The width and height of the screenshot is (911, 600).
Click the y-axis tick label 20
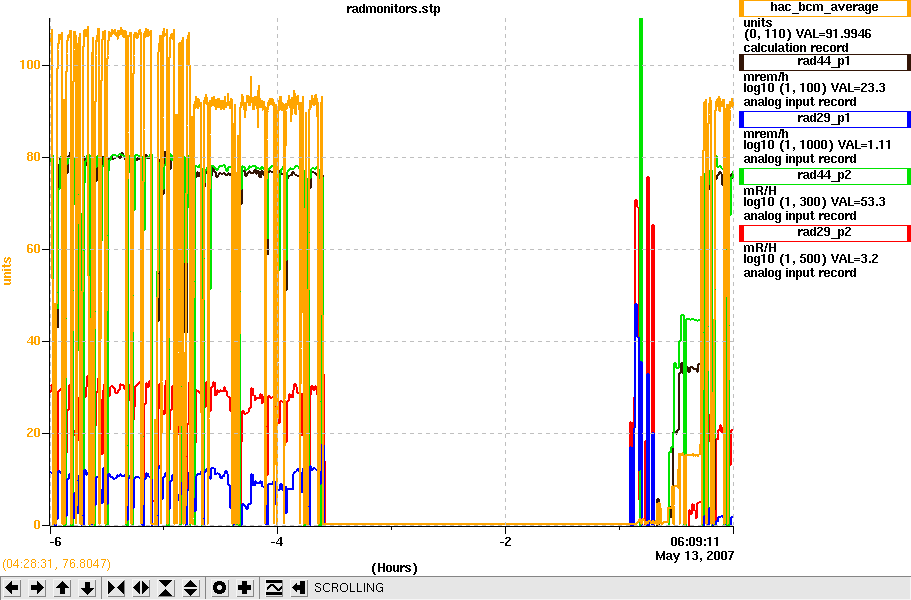(x=33, y=433)
